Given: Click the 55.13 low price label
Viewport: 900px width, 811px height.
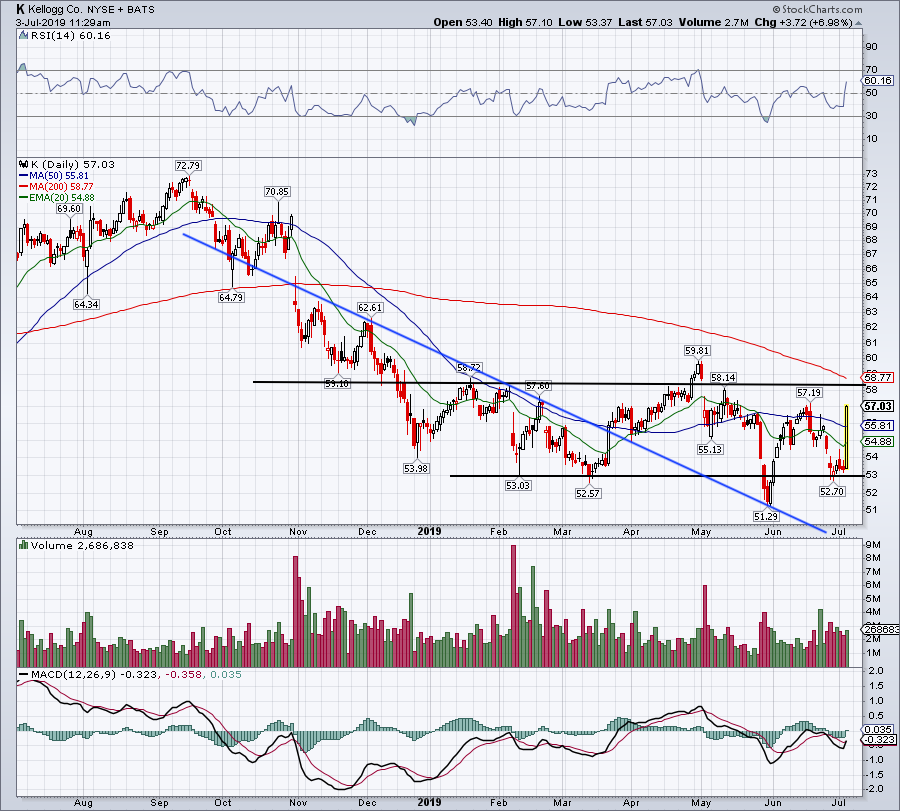Looking at the screenshot, I should 710,449.
